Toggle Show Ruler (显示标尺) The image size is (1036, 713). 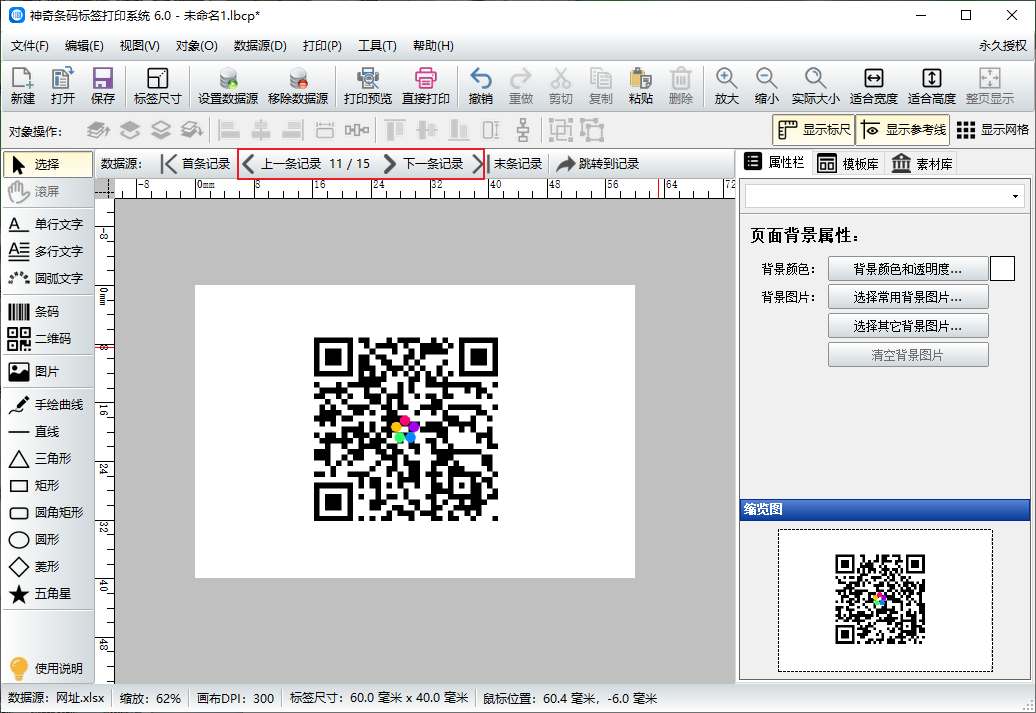point(813,130)
